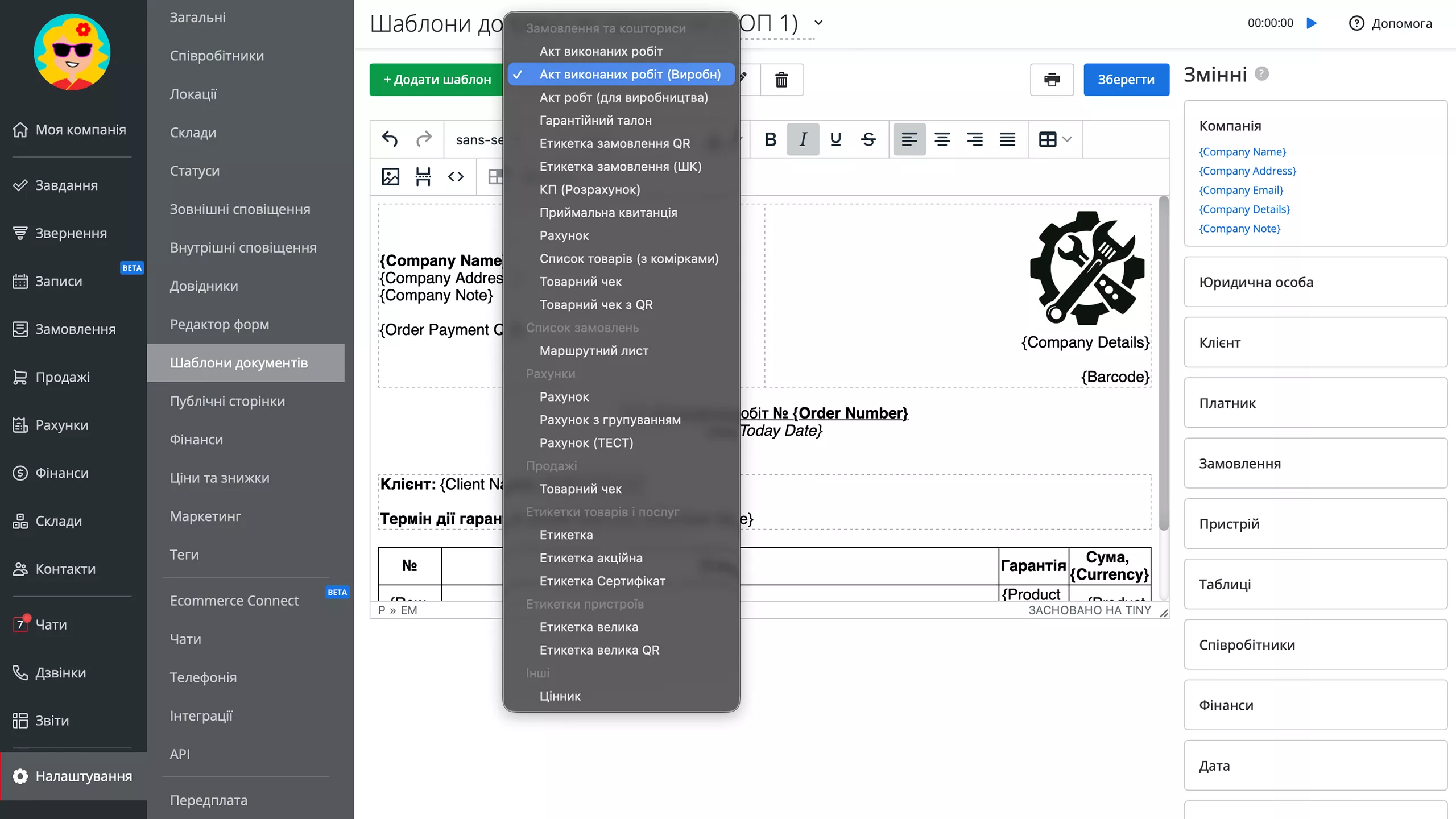Expand the Юридична особа variables panel

point(1315,282)
